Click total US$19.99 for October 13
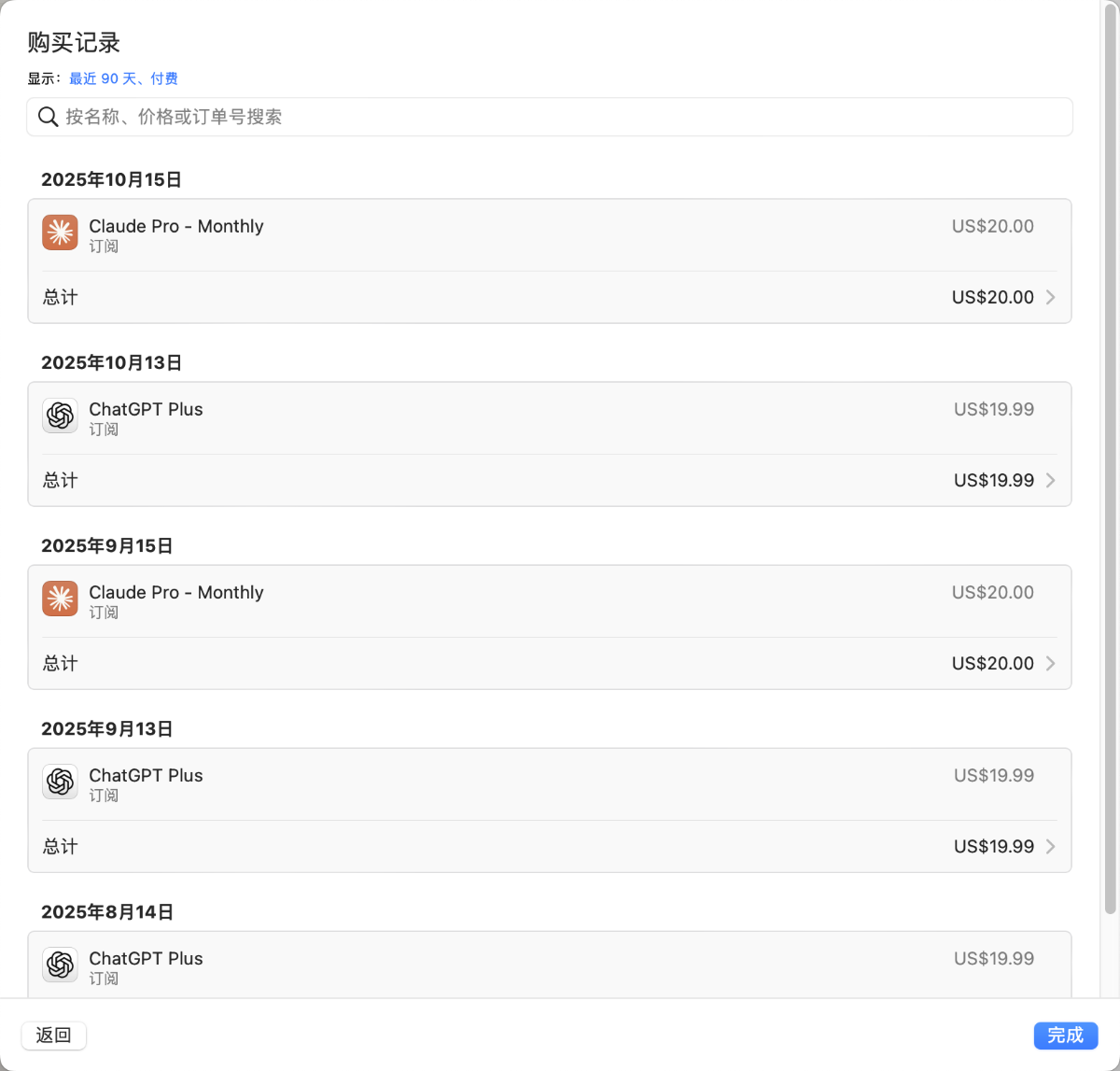Image resolution: width=1120 pixels, height=1071 pixels. pyautogui.click(x=993, y=480)
